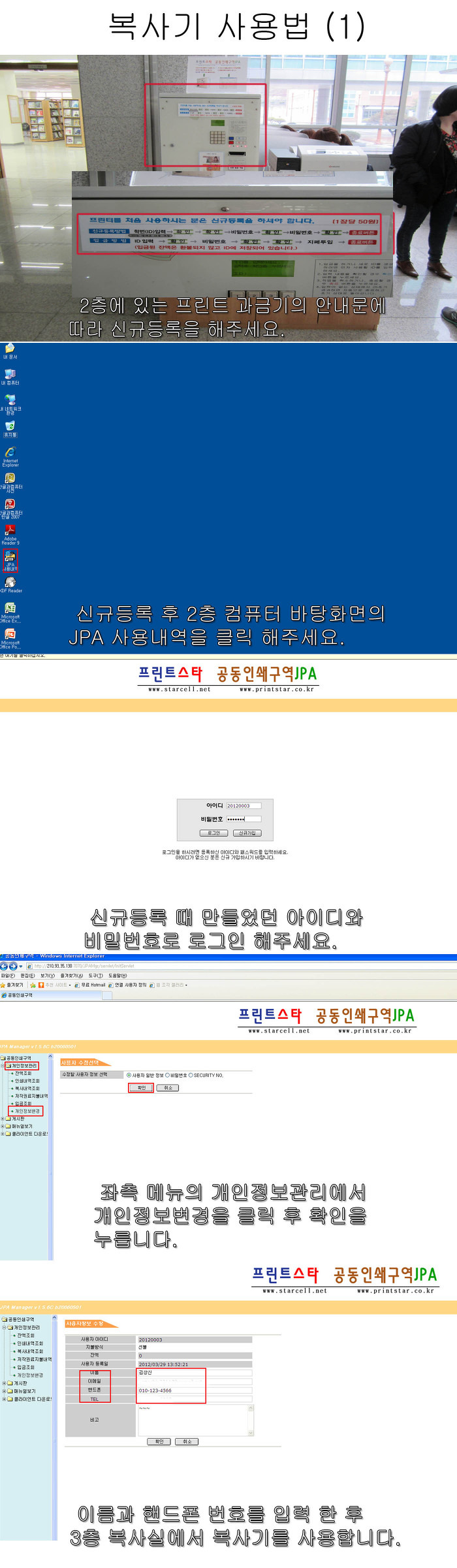This screenshot has height=1568, width=457.
Task: Launch Microsoft Office Excel shortcut
Action: 10,613
